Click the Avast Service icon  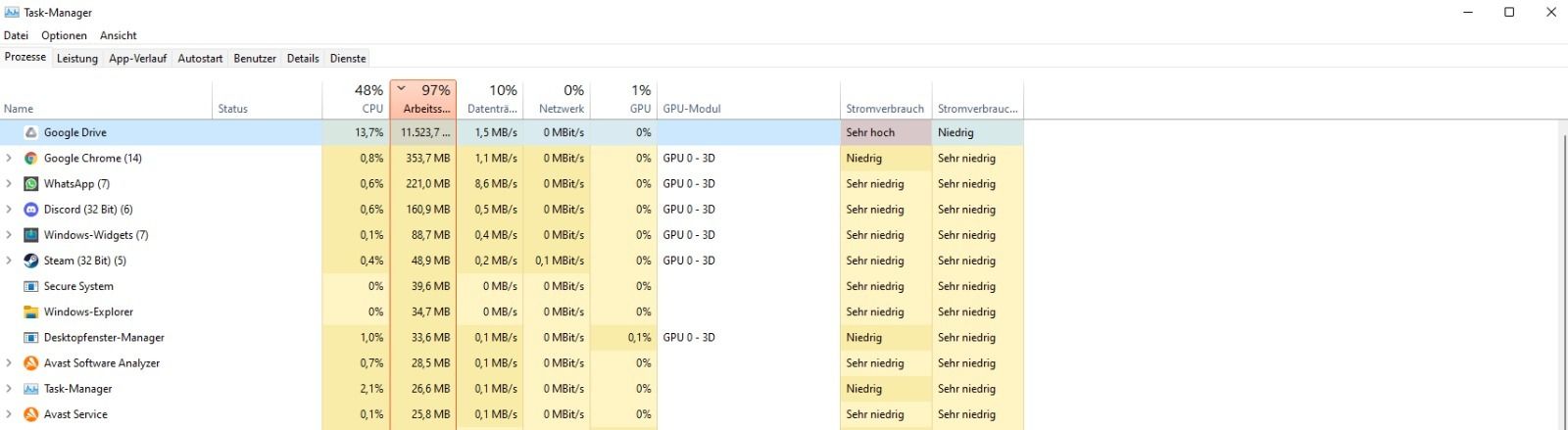click(x=31, y=414)
